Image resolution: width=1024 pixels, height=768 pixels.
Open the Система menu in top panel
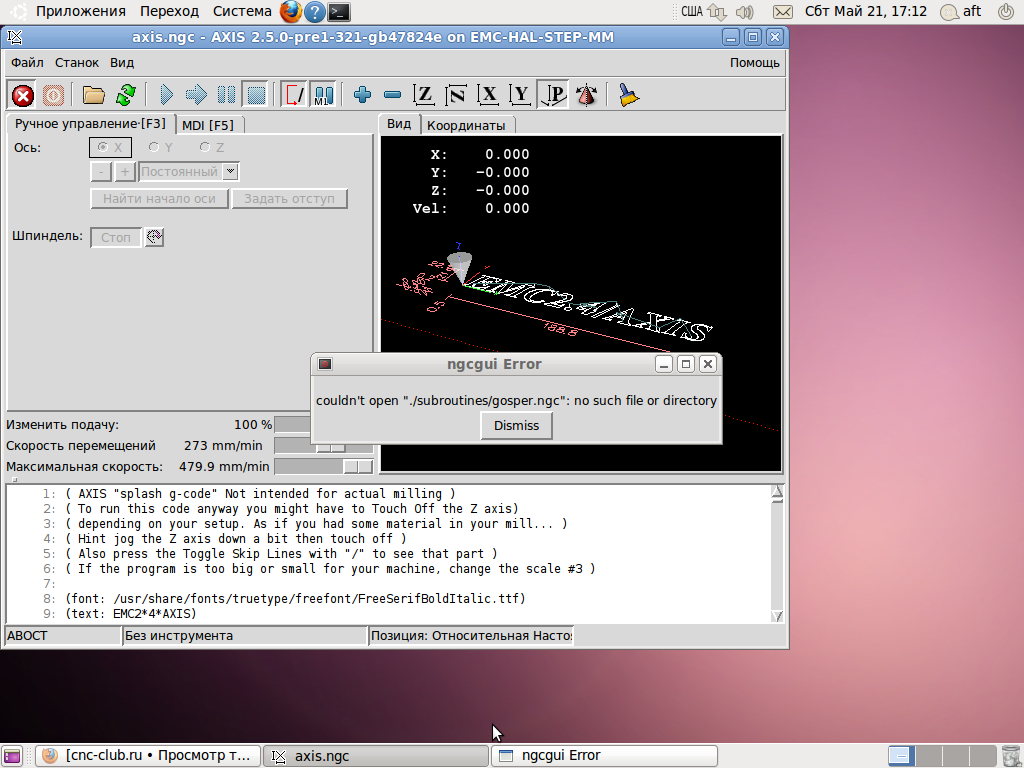tap(242, 11)
